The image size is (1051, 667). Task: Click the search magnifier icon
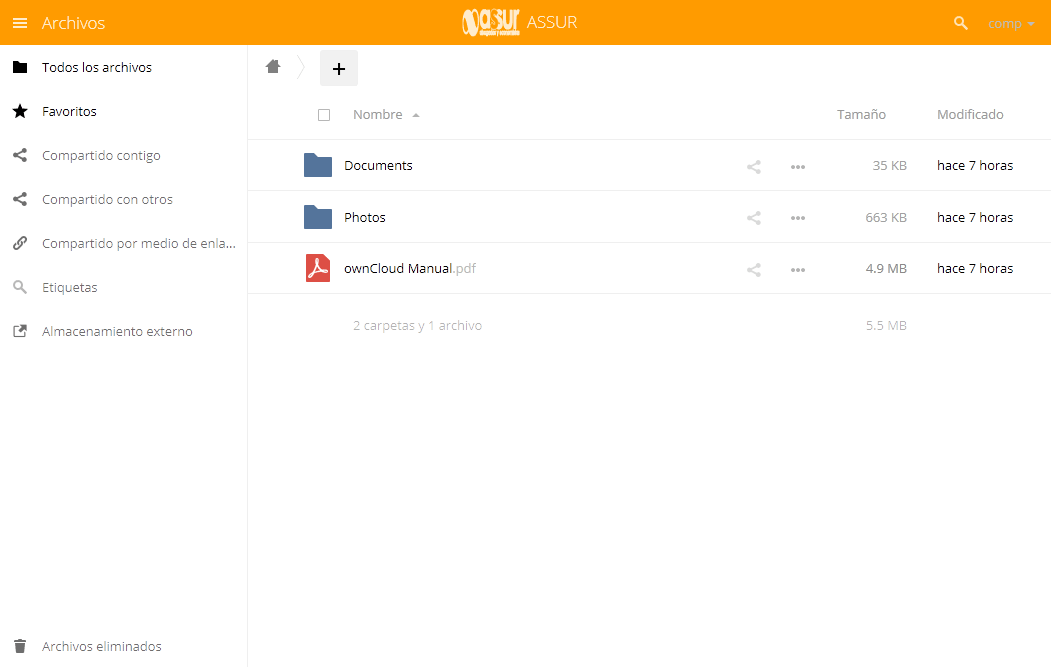[x=961, y=23]
